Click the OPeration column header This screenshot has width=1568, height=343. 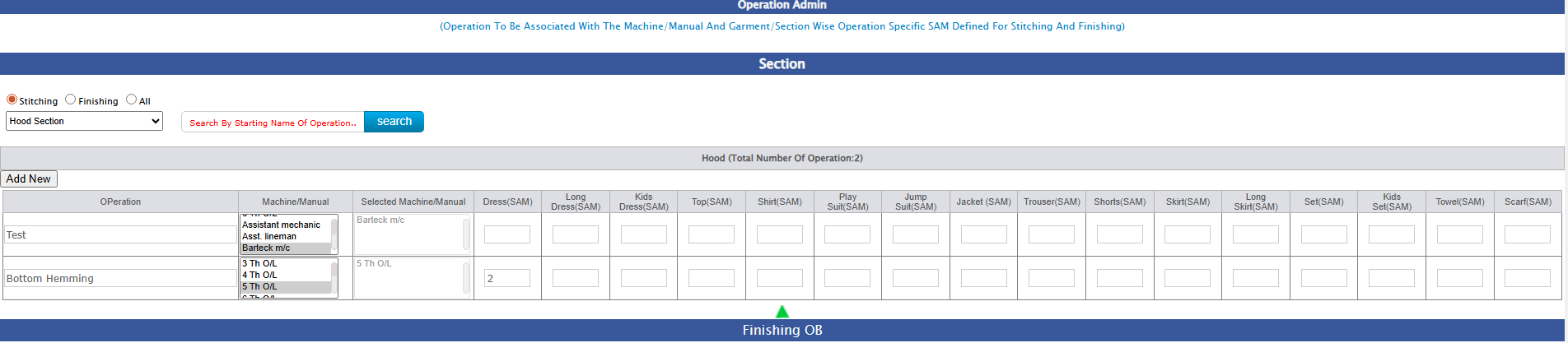point(120,202)
